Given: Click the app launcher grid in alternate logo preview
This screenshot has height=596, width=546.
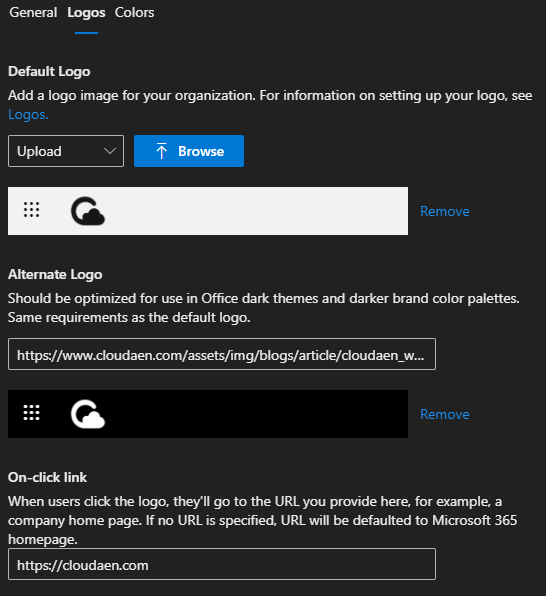Looking at the screenshot, I should 32,412.
